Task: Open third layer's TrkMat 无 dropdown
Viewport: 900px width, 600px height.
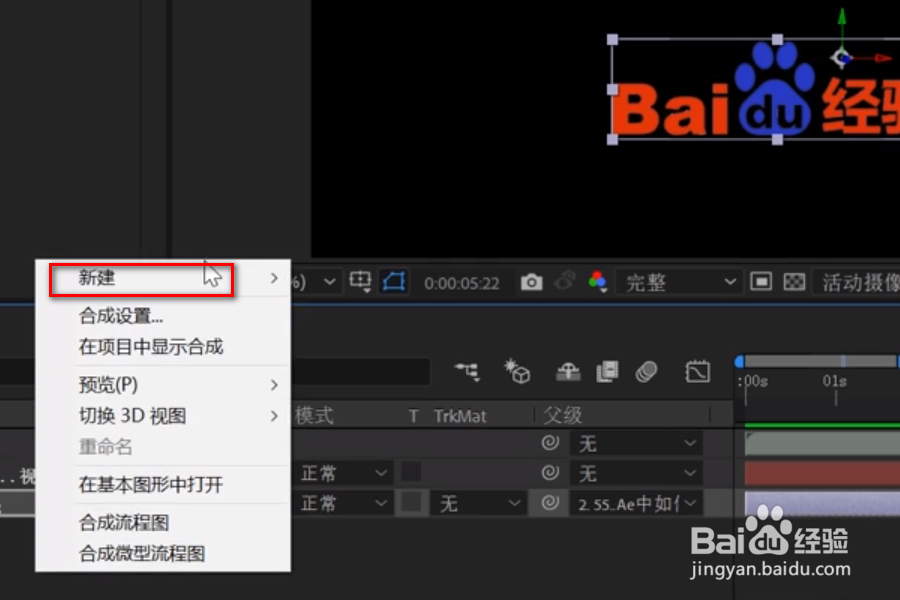Action: tap(479, 504)
